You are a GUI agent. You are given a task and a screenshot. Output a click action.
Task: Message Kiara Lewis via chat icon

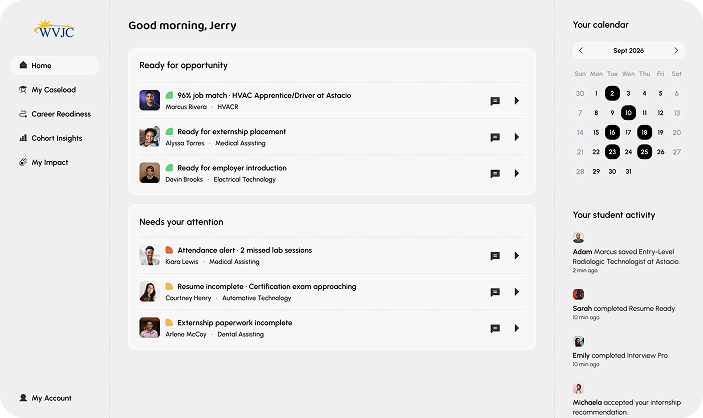[x=495, y=256]
